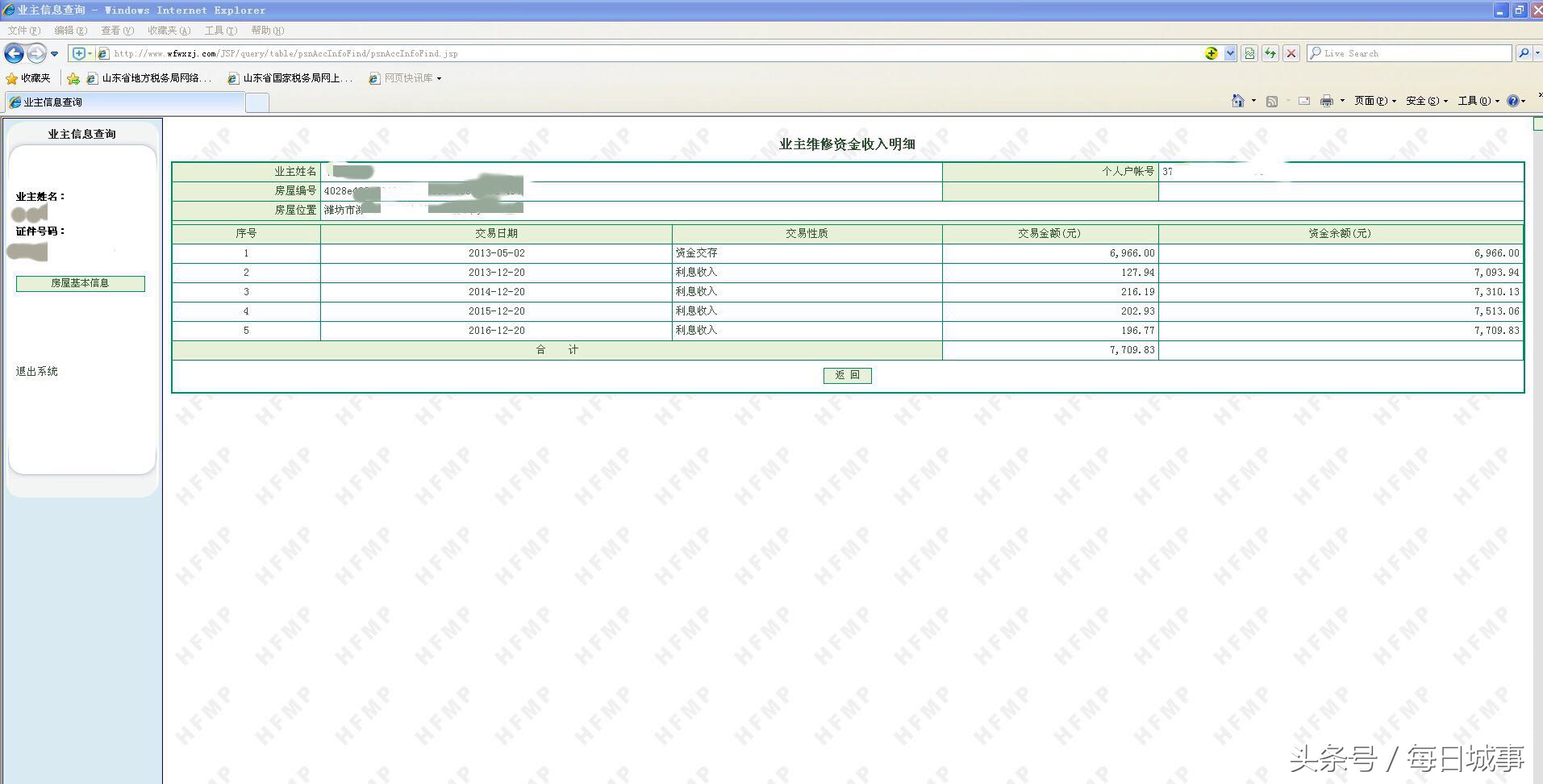Click the Home icon in command bar

(x=1238, y=101)
